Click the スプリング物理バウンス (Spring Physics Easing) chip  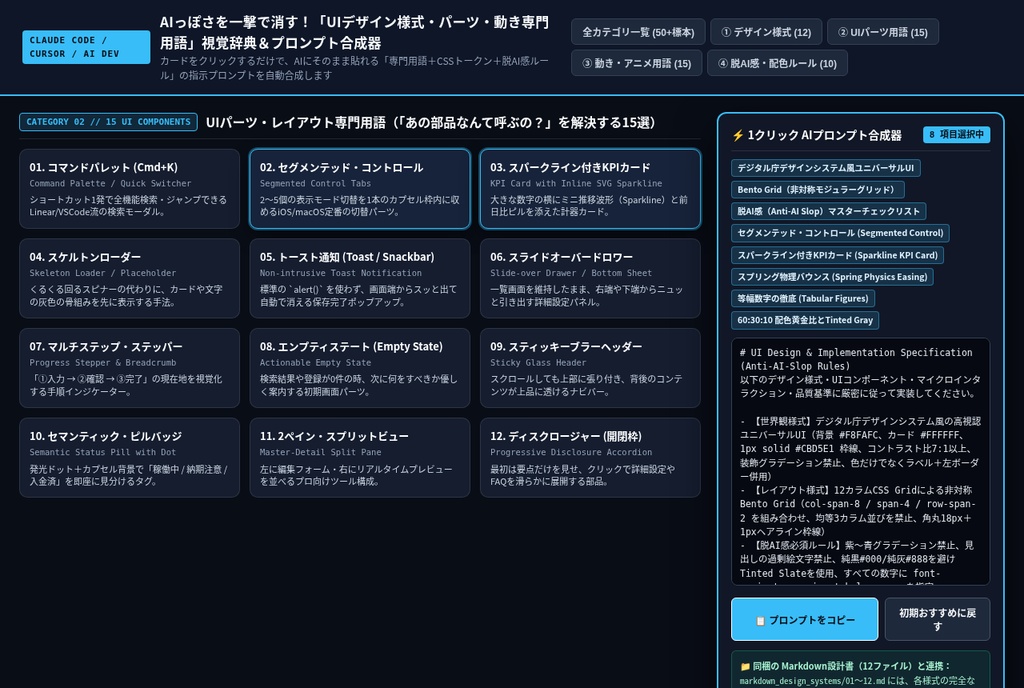[x=832, y=277]
